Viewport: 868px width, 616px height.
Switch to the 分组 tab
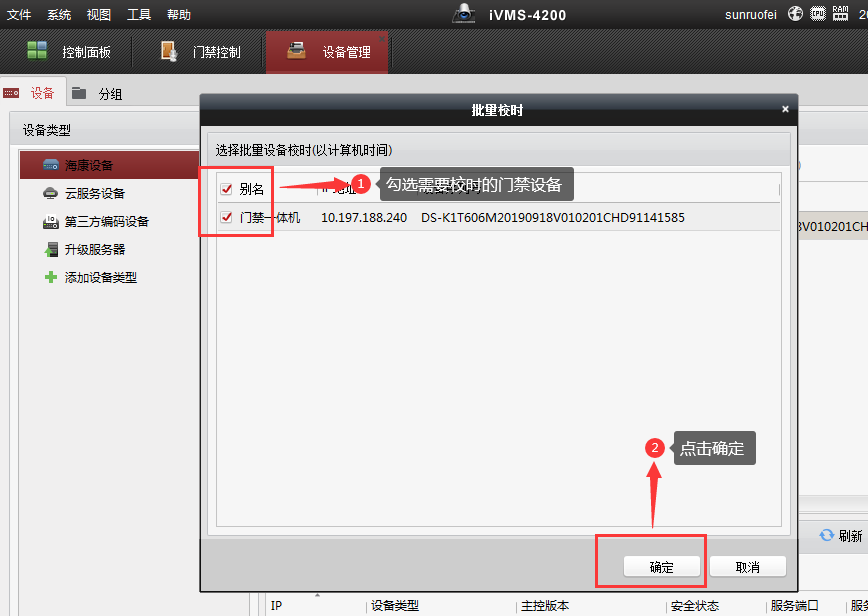click(110, 94)
